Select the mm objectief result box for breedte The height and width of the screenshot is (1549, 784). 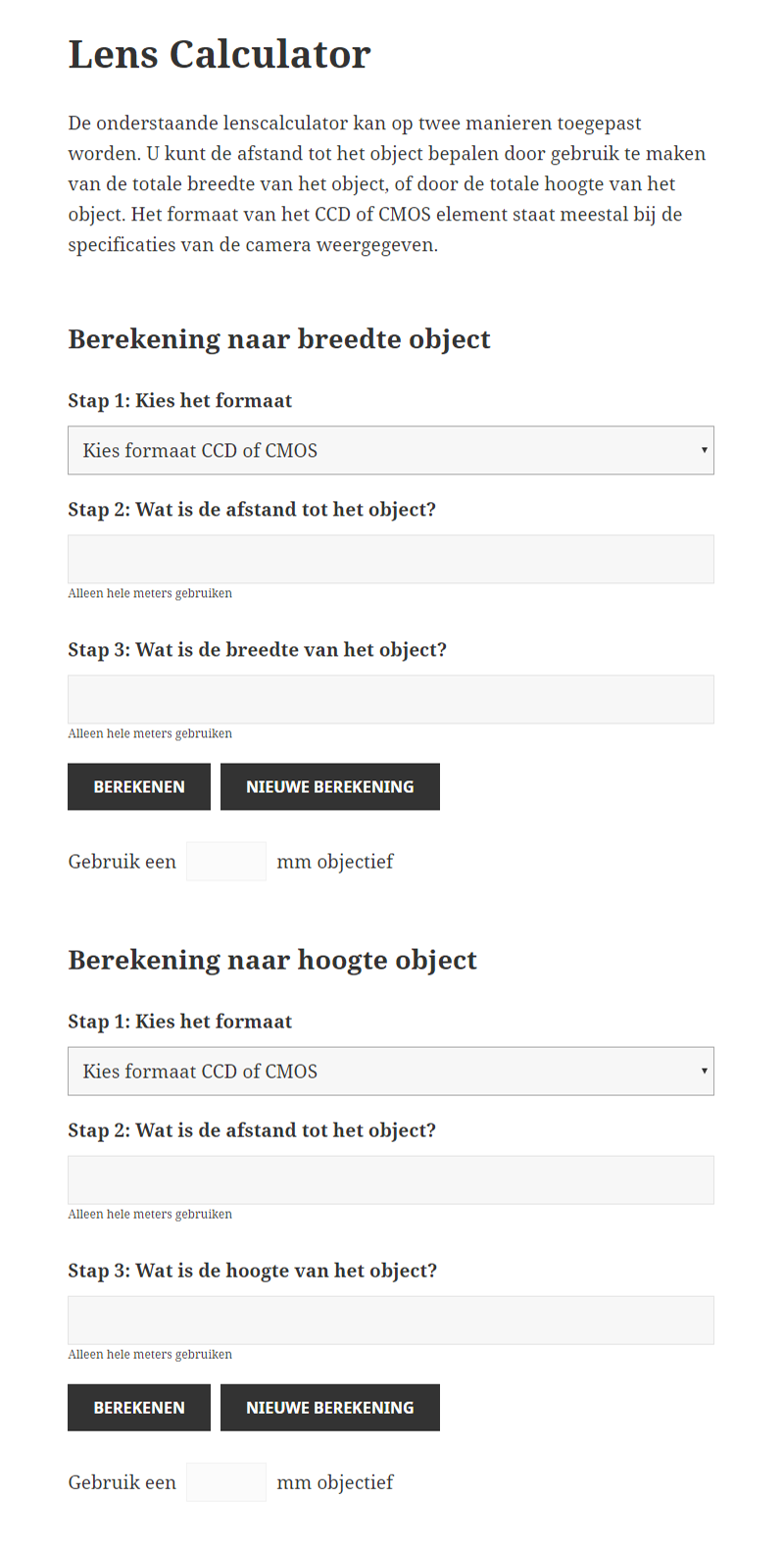(226, 862)
